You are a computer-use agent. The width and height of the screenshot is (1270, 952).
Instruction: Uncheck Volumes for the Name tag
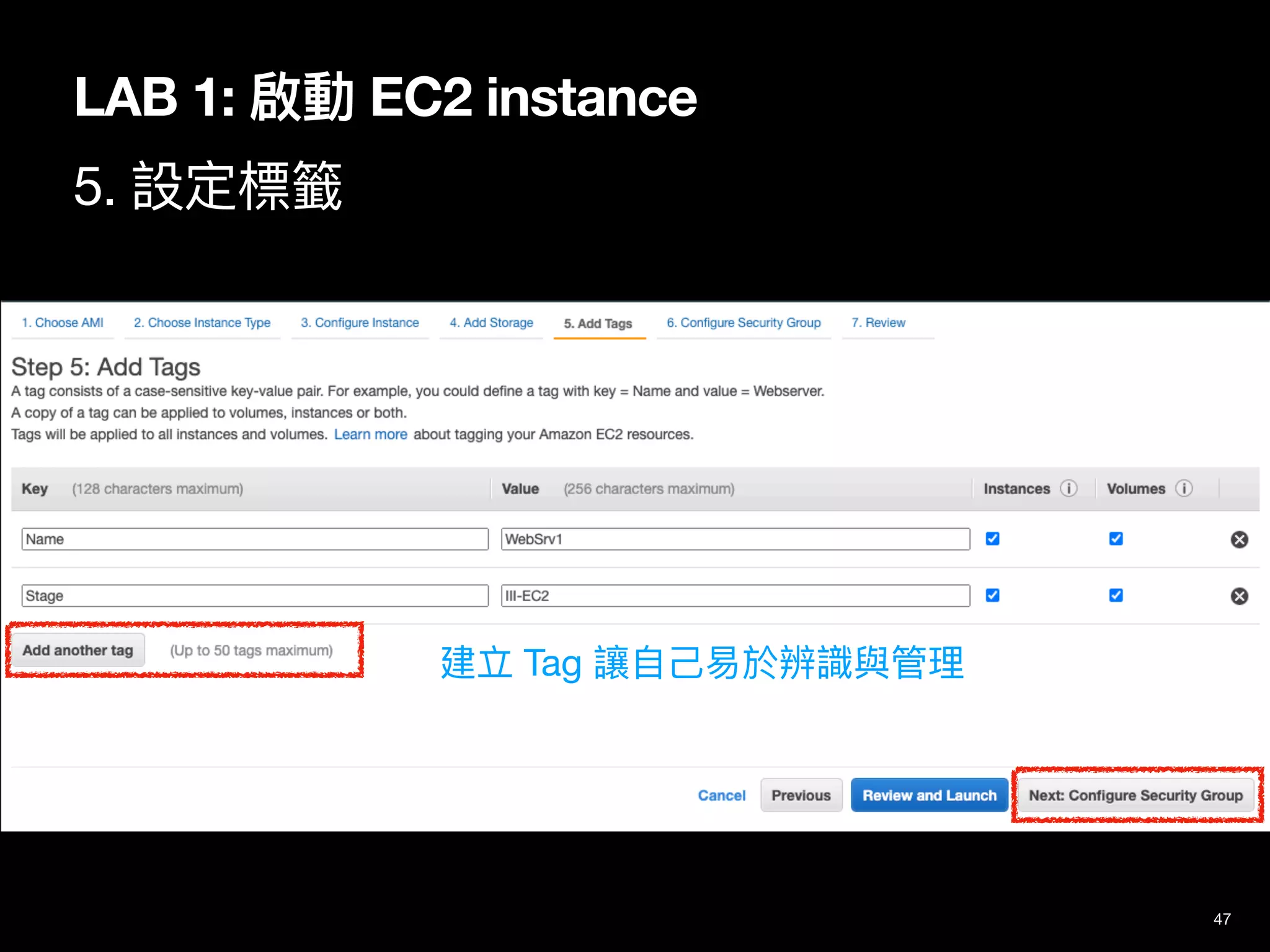pos(1116,539)
